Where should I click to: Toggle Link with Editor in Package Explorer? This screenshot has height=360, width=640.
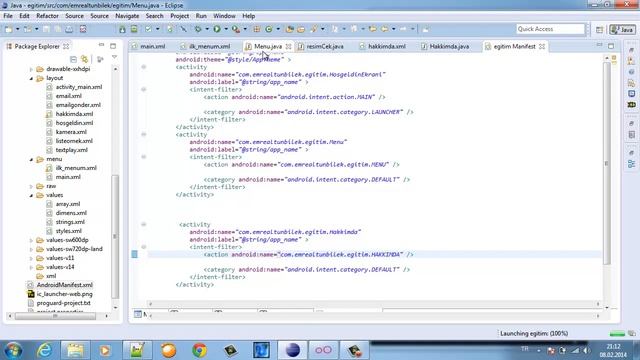coord(84,60)
